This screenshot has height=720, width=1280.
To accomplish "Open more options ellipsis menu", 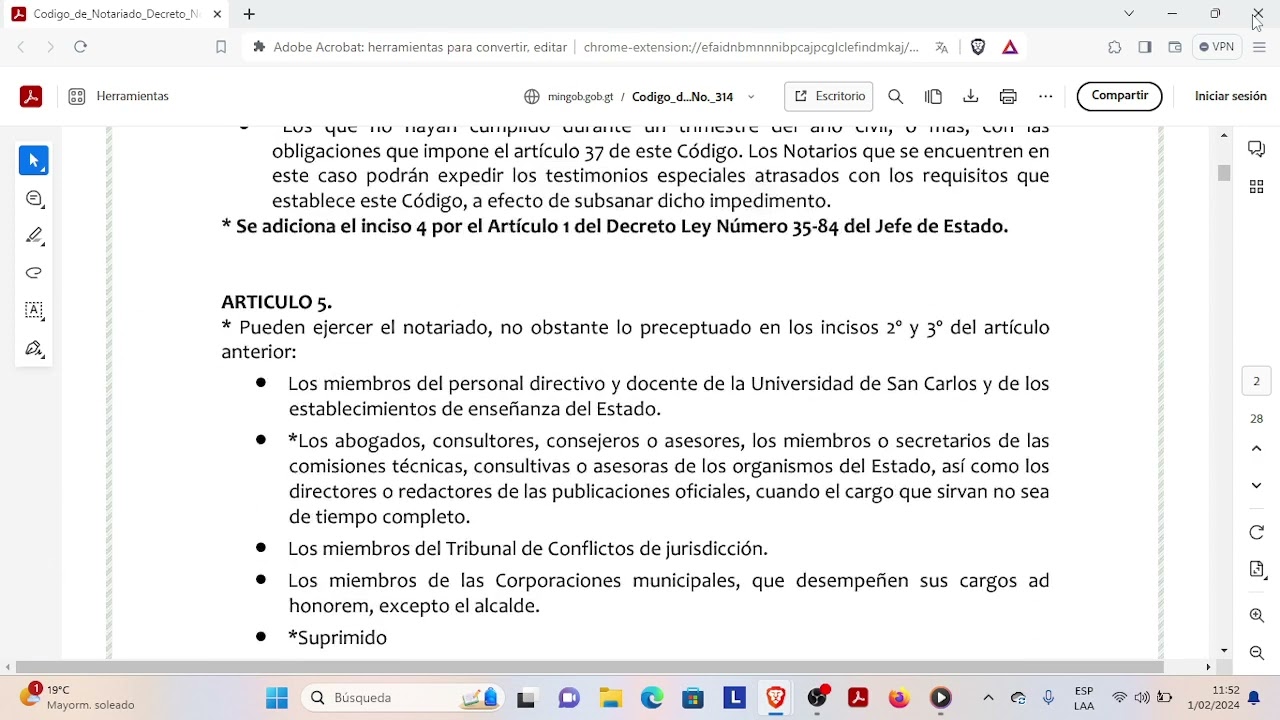I will coord(1045,97).
